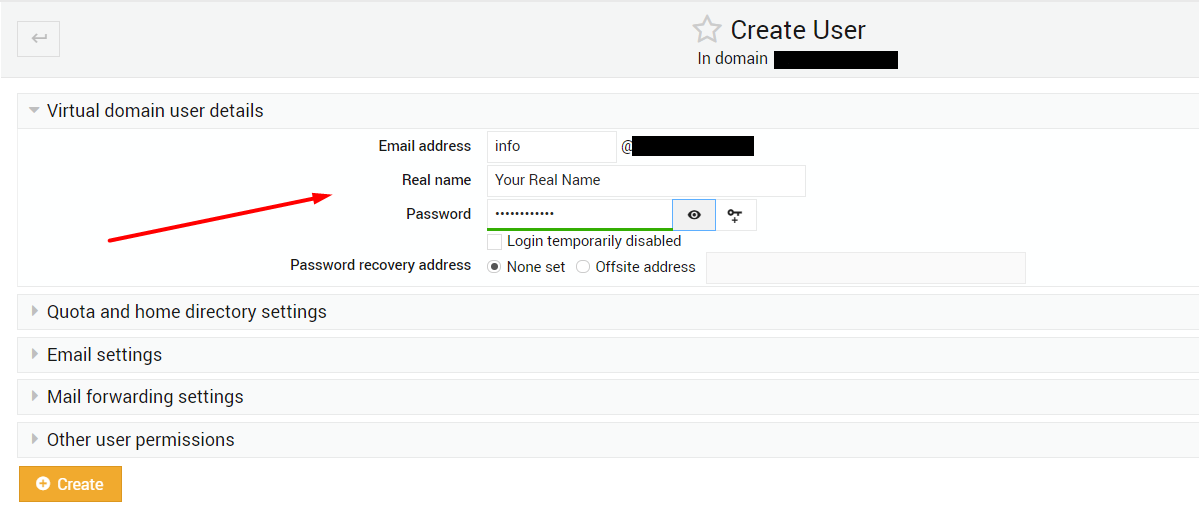Collapse Virtual domain user details section
Image resolution: width=1199 pixels, height=517 pixels.
click(155, 111)
